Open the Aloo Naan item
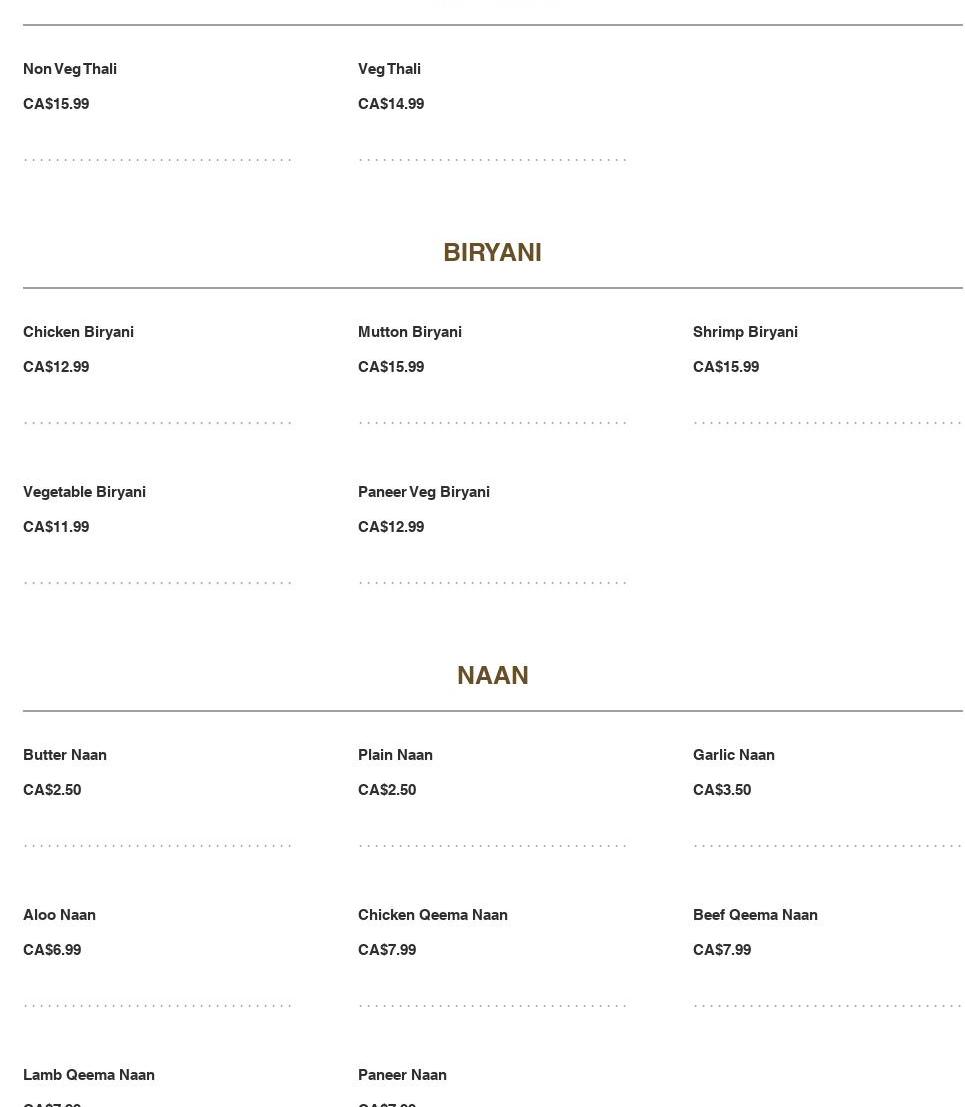The image size is (965, 1107). [59, 915]
